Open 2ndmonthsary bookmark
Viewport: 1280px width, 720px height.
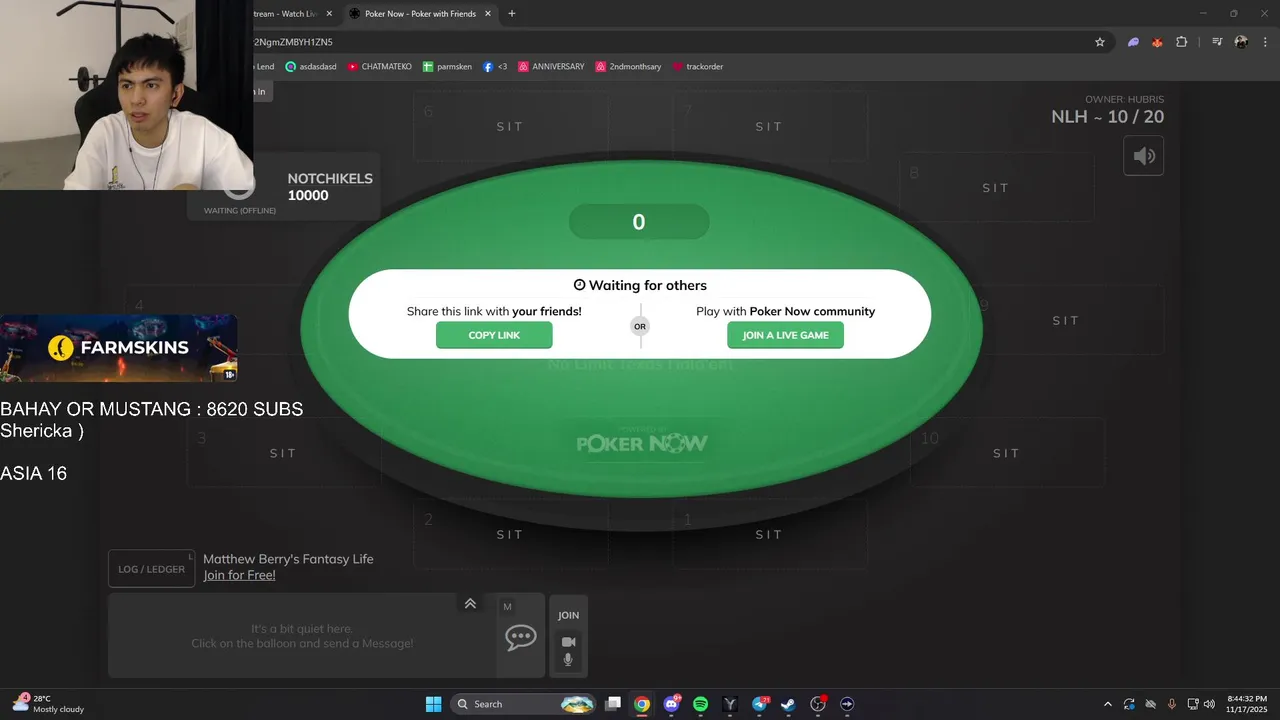point(628,67)
